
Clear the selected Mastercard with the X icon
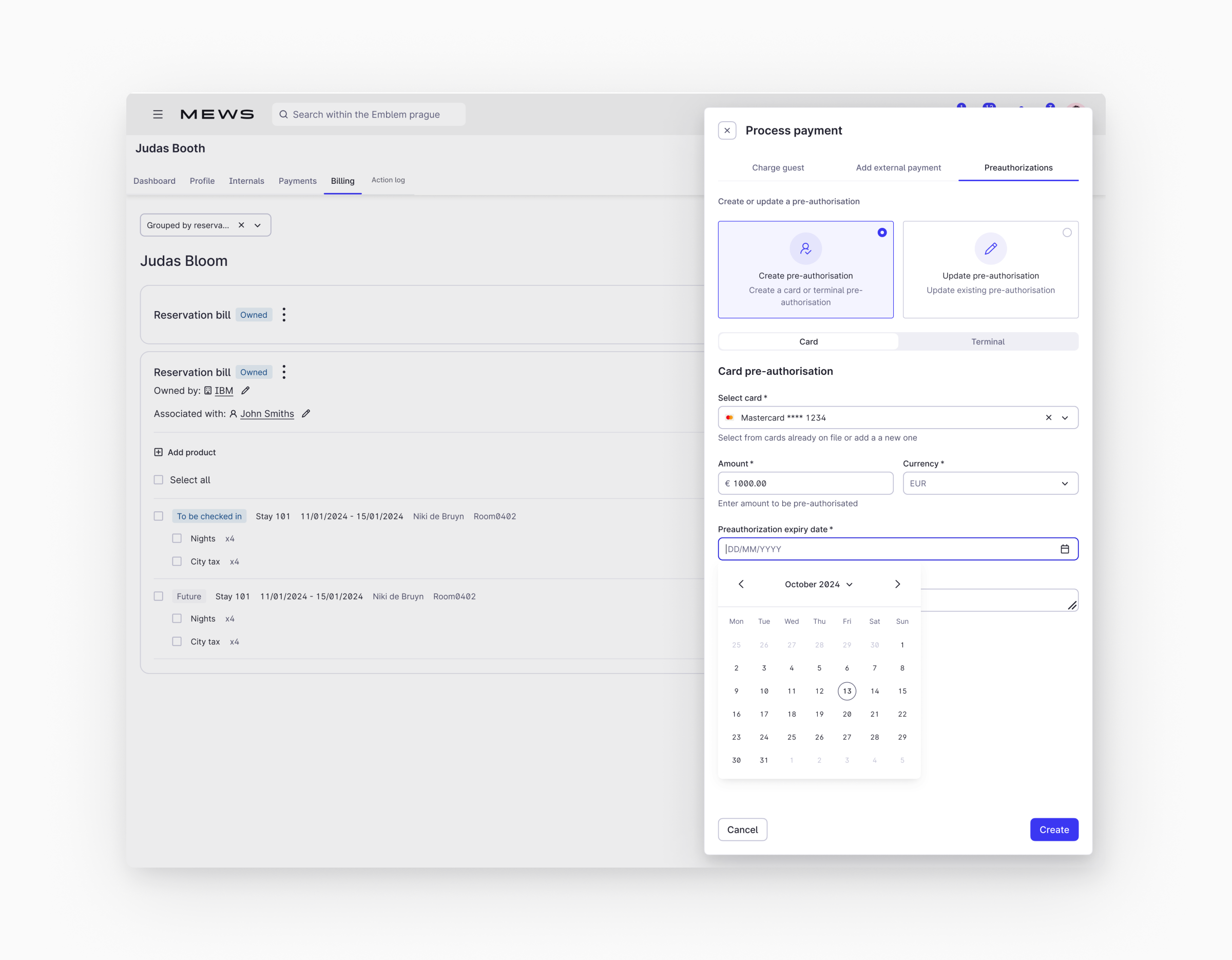pos(1048,417)
